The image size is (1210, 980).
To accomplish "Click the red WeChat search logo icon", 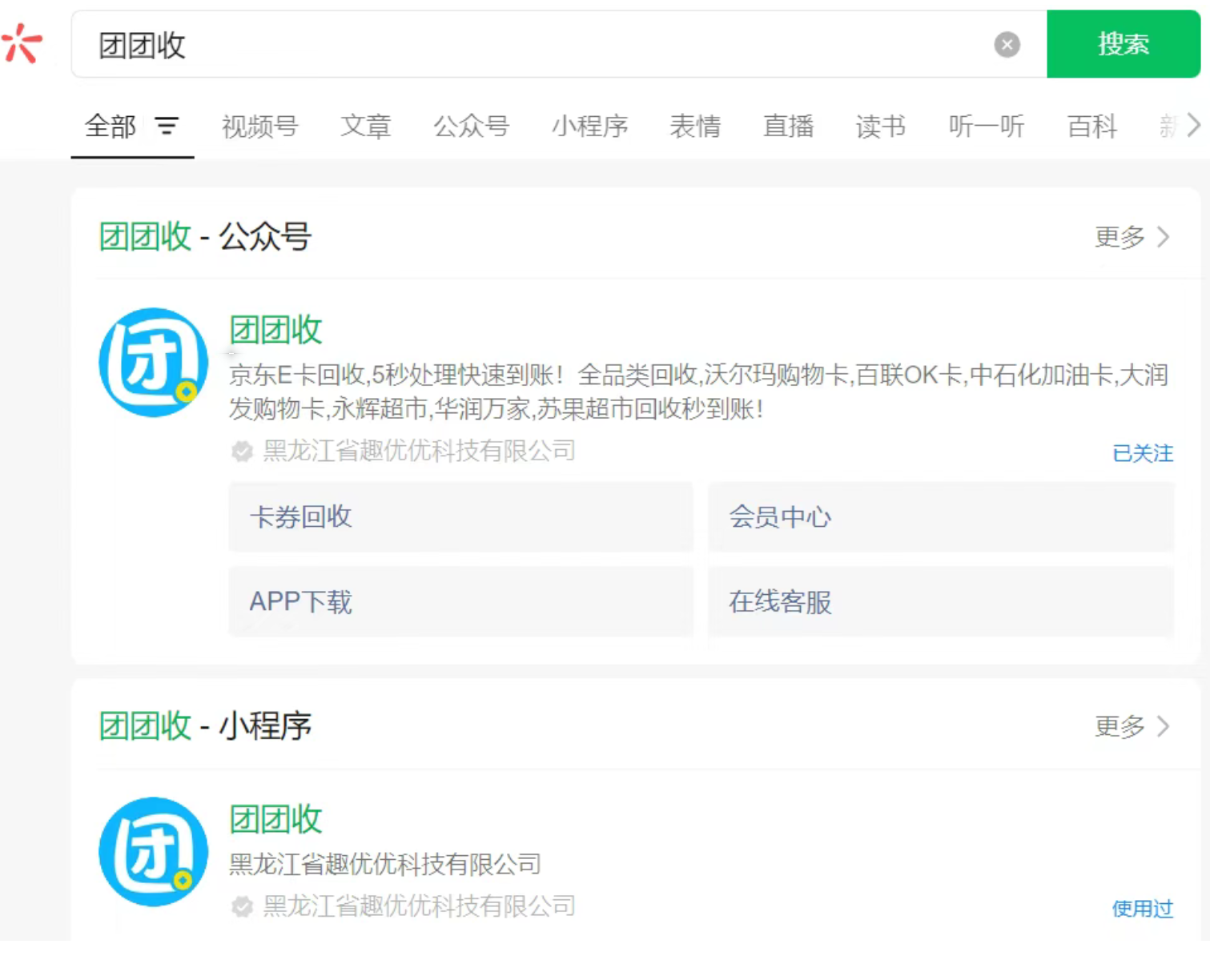I will [x=22, y=43].
